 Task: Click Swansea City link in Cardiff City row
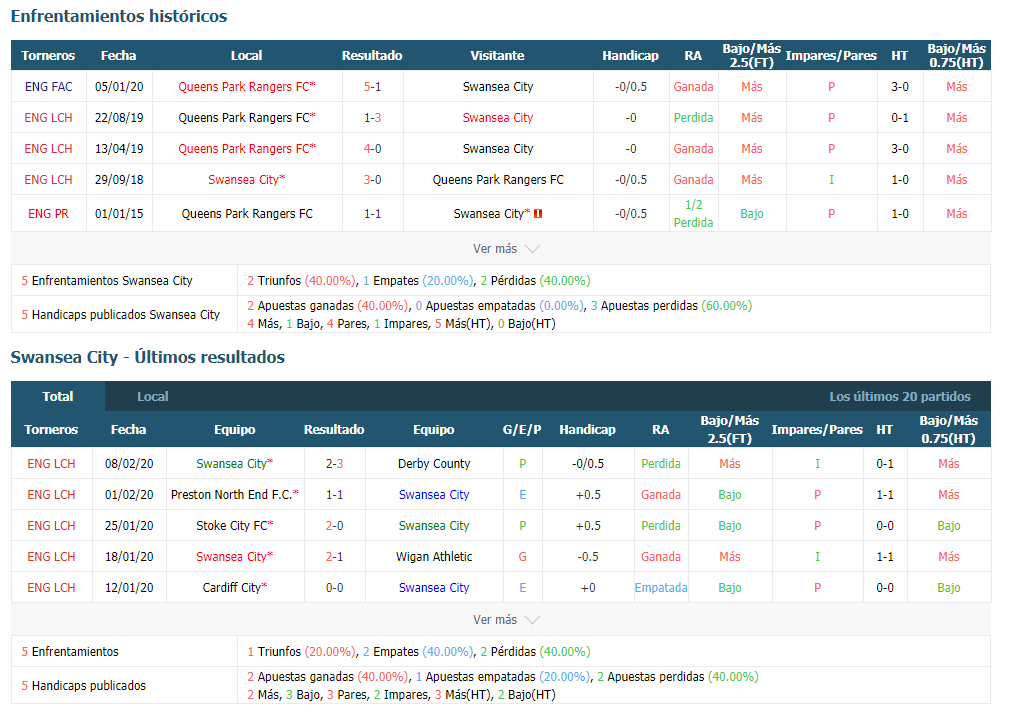pos(434,587)
